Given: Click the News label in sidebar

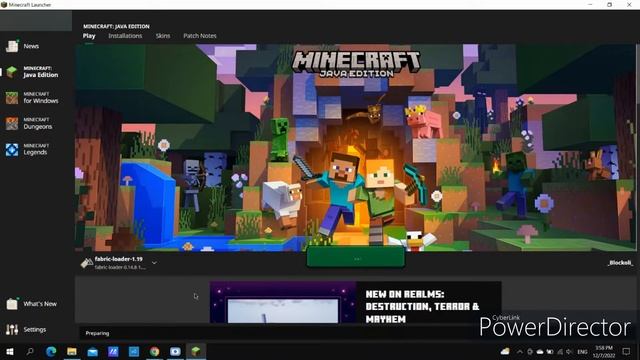Looking at the screenshot, I should (31, 46).
